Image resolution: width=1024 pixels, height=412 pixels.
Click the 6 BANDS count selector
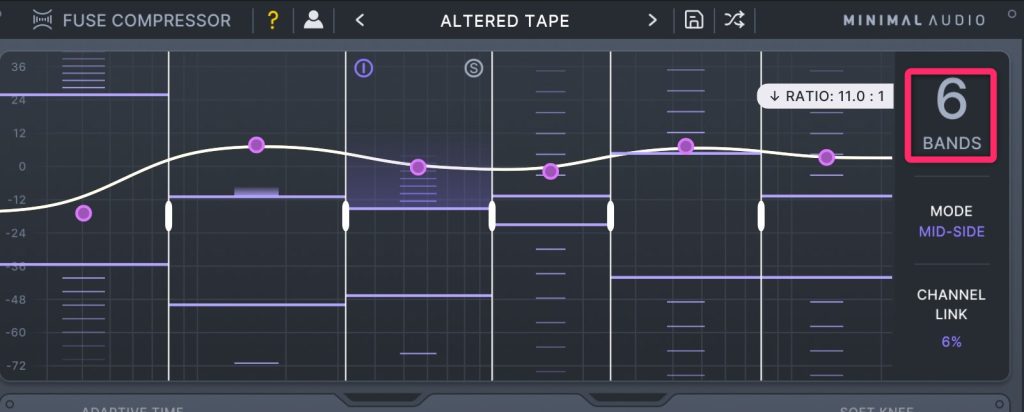coord(951,115)
